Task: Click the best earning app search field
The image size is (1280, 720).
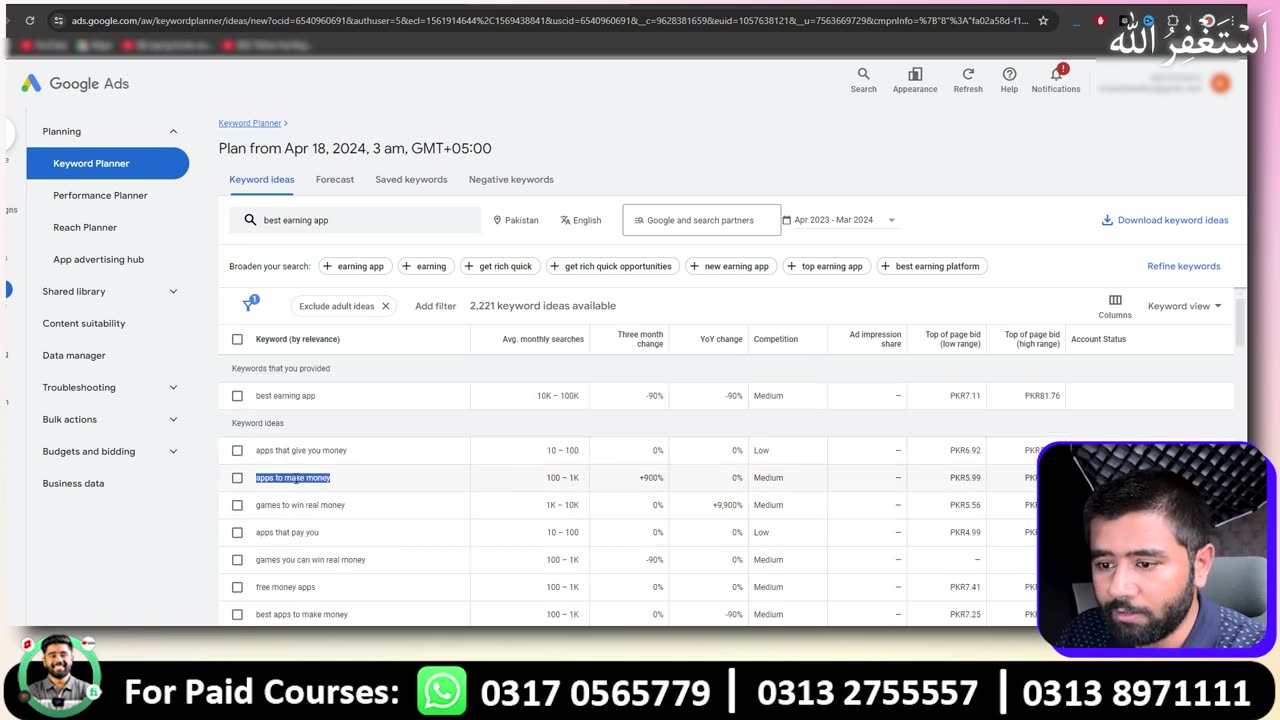Action: coord(355,220)
